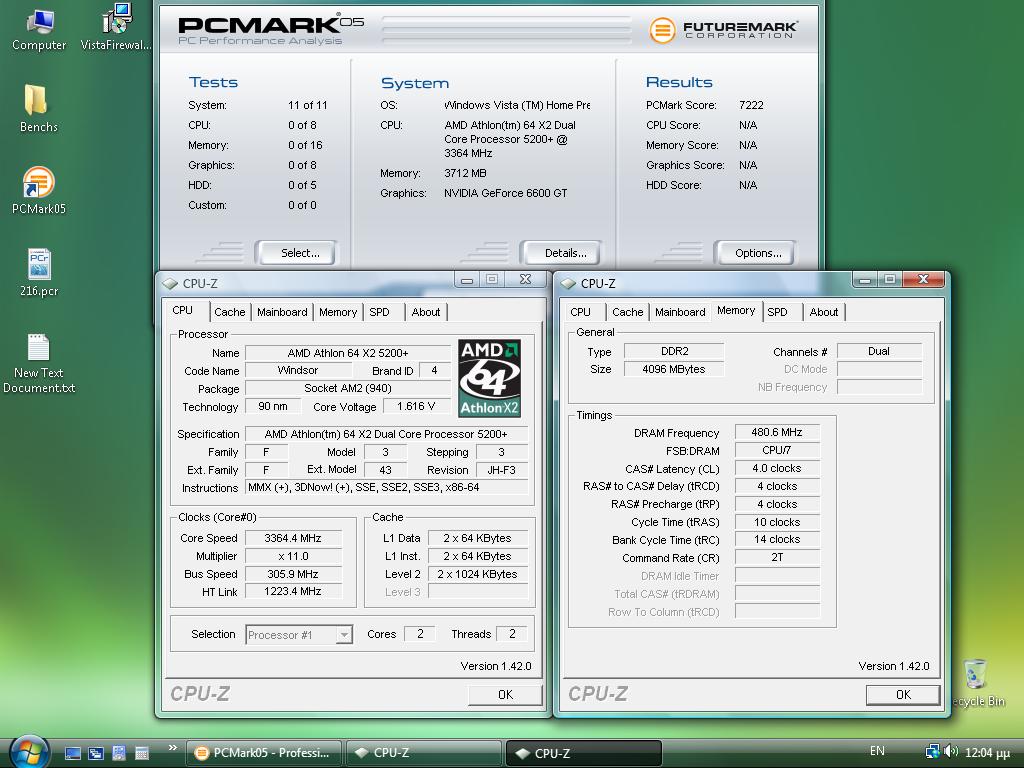Click the network tray icon
1024x768 pixels.
[x=932, y=752]
